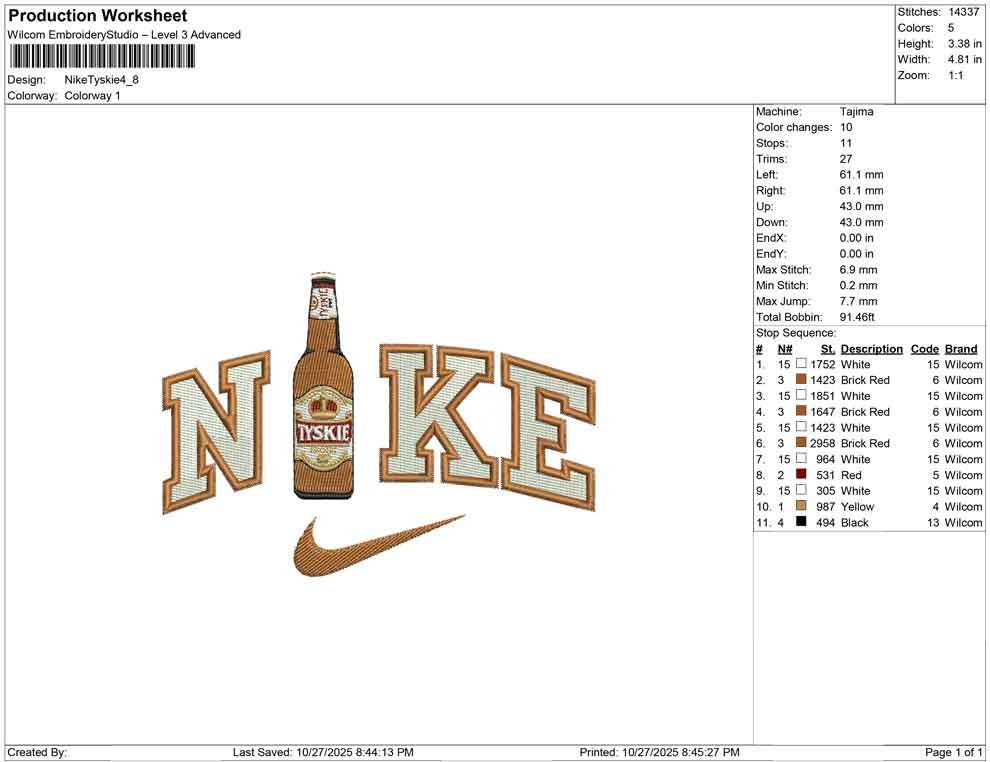Click the stitch count '14337'

coord(963,12)
